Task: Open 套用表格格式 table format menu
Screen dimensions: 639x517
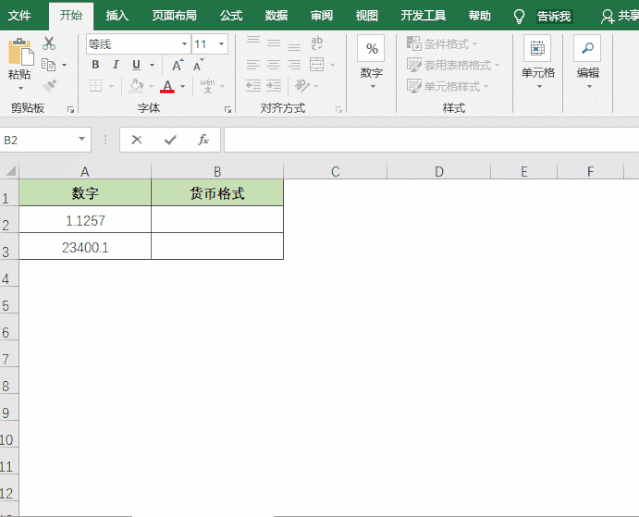Action: point(453,65)
